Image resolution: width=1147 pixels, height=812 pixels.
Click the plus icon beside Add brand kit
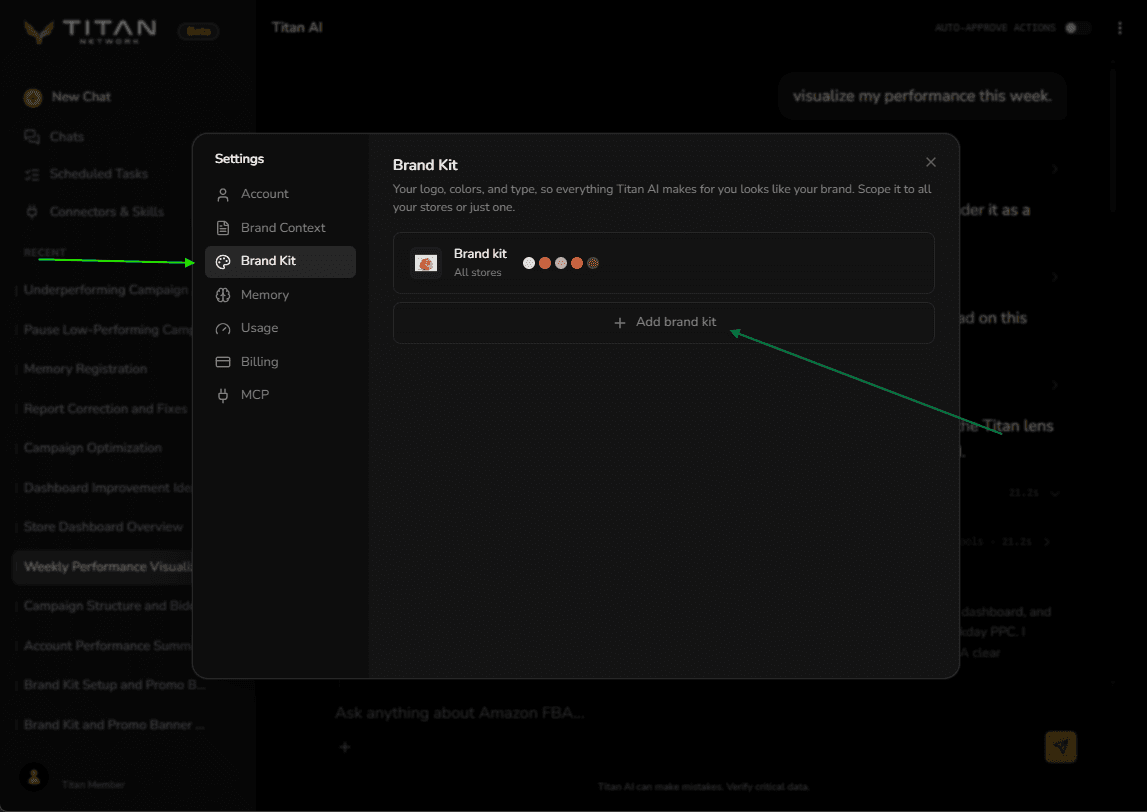pos(620,323)
